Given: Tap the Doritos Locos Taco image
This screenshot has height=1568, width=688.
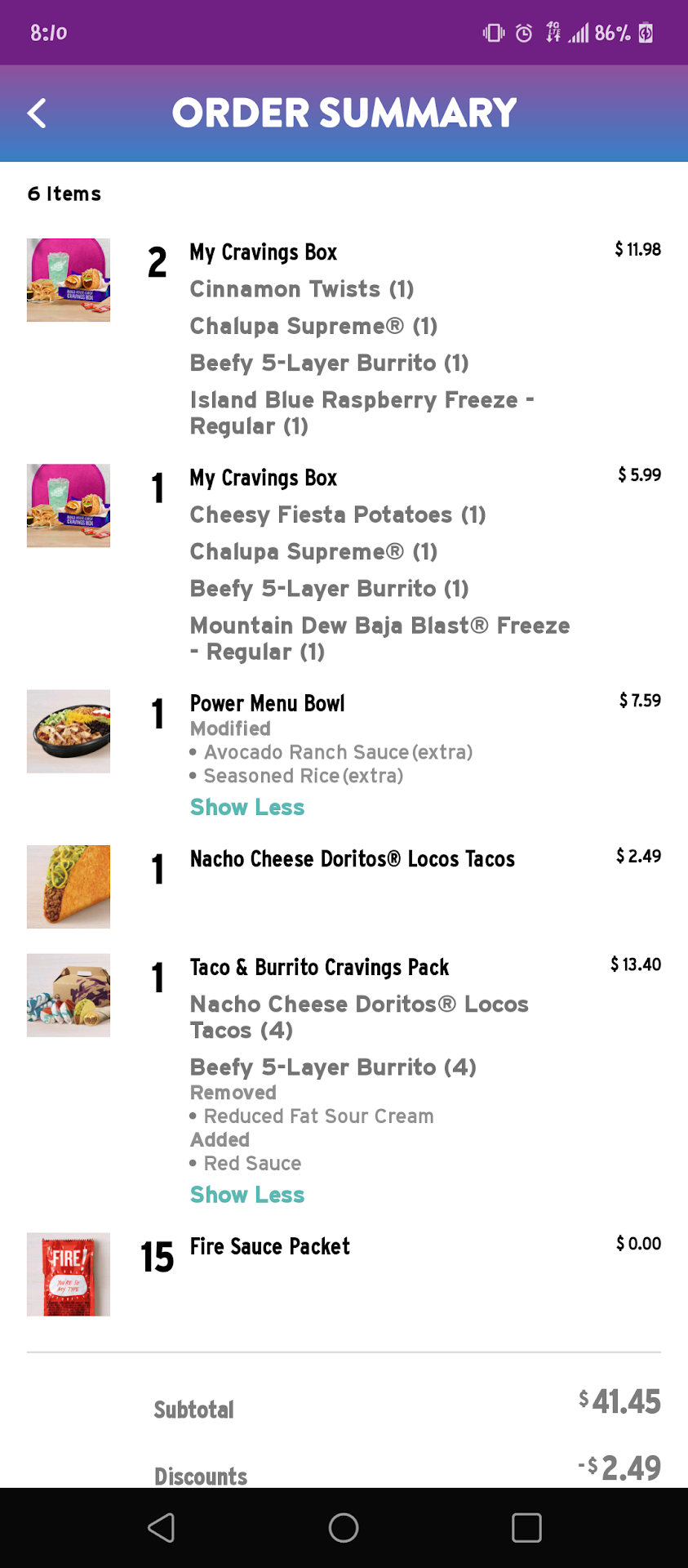Looking at the screenshot, I should click(x=69, y=886).
